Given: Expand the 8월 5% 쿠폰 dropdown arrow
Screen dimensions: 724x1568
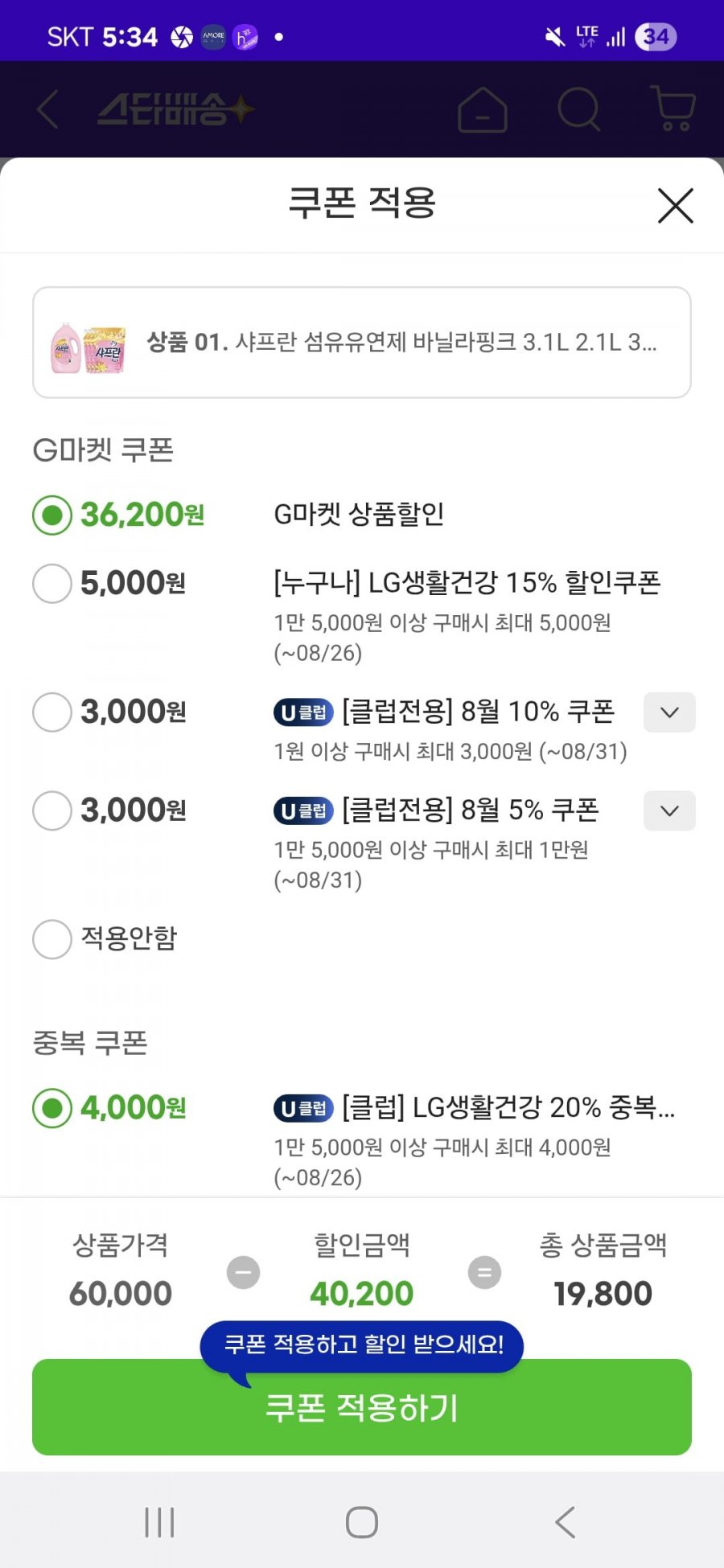Looking at the screenshot, I should [x=669, y=811].
